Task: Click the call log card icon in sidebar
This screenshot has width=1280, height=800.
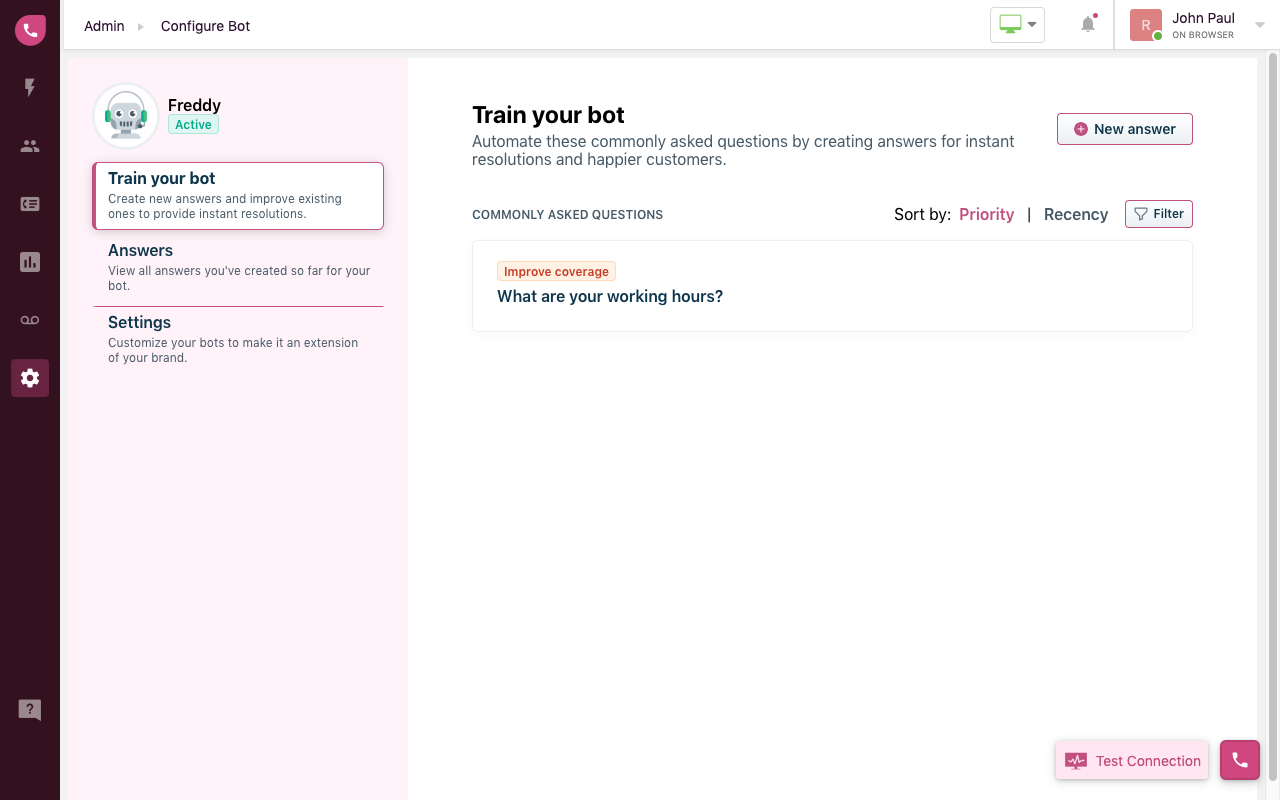Action: [x=30, y=203]
